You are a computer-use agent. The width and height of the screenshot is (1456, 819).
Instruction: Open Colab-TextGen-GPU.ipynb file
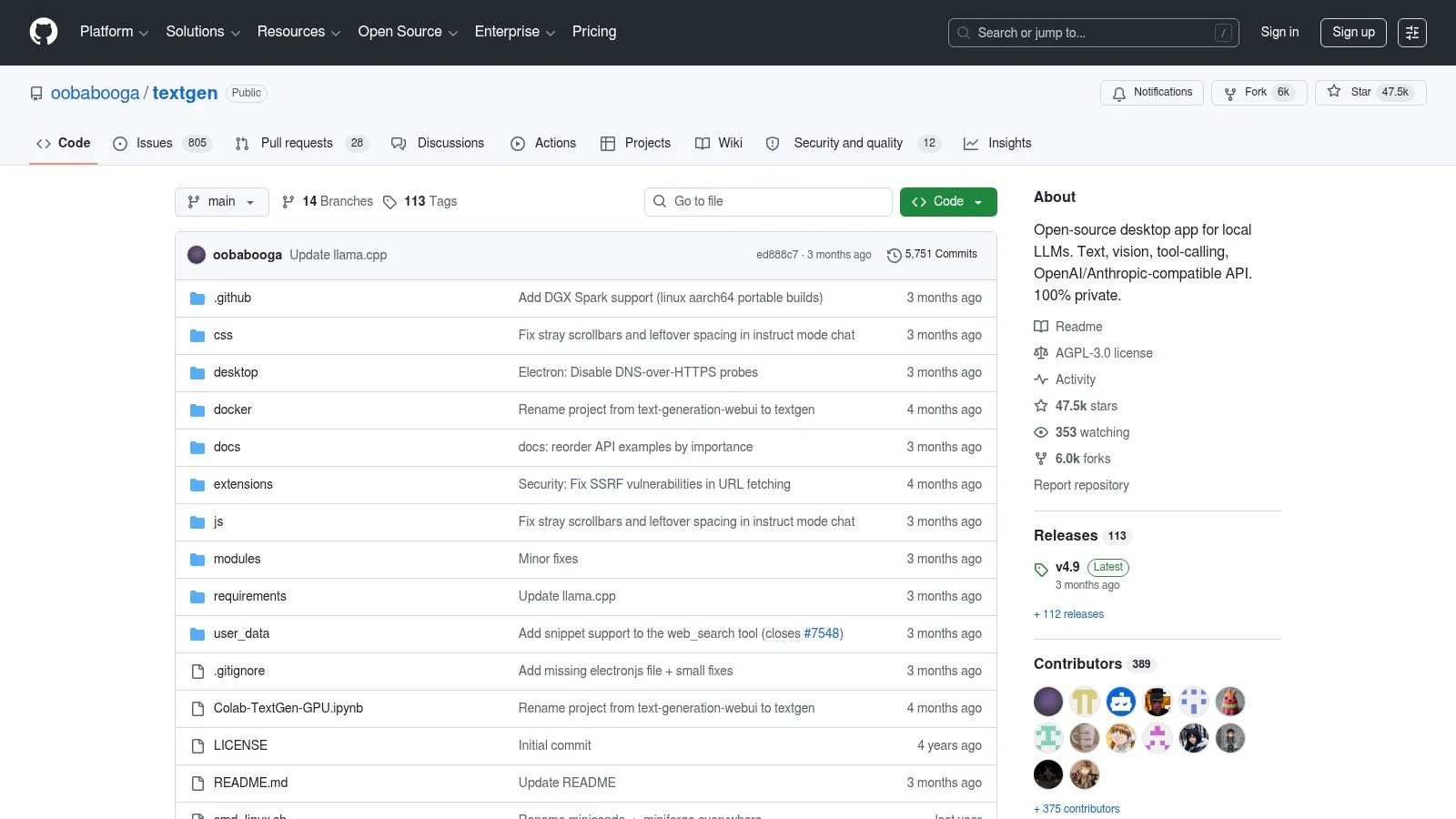coord(288,709)
